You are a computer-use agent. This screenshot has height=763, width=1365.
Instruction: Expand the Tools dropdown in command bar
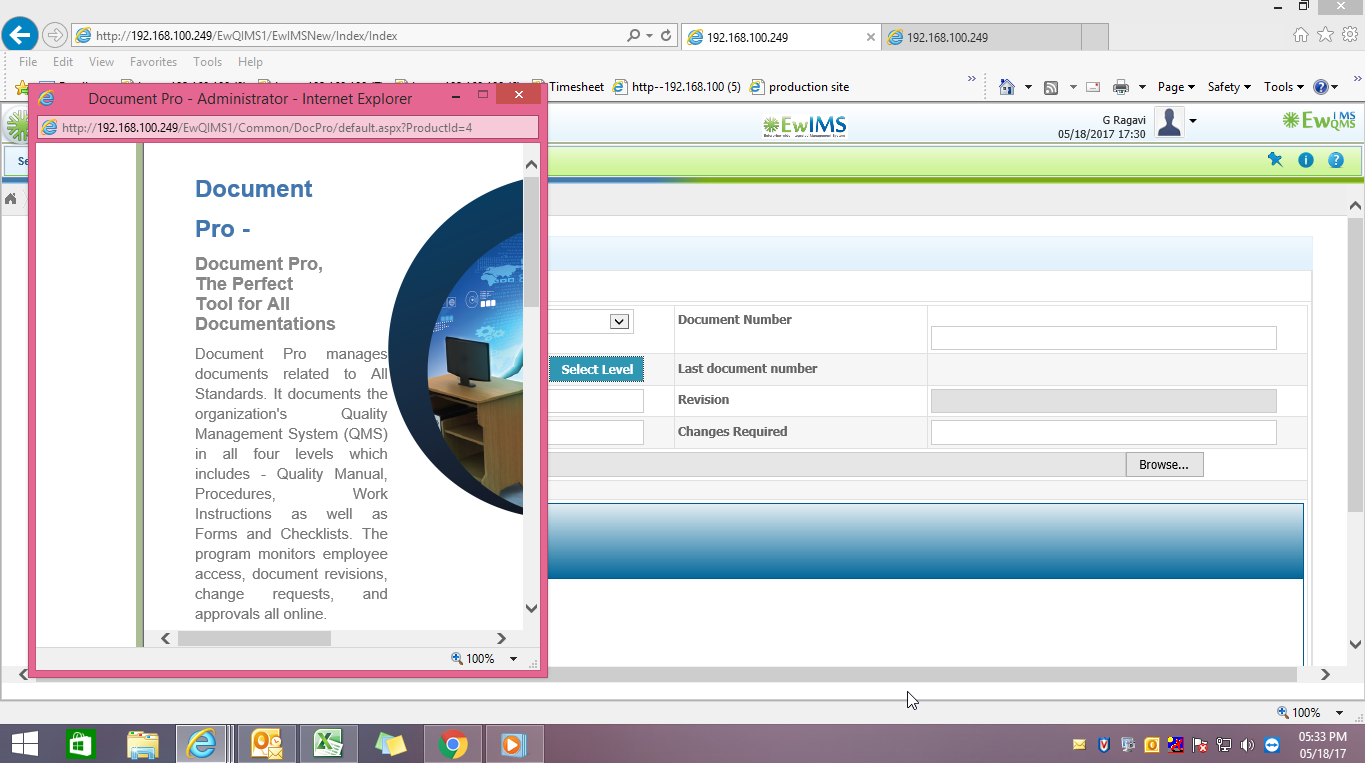coord(1283,87)
